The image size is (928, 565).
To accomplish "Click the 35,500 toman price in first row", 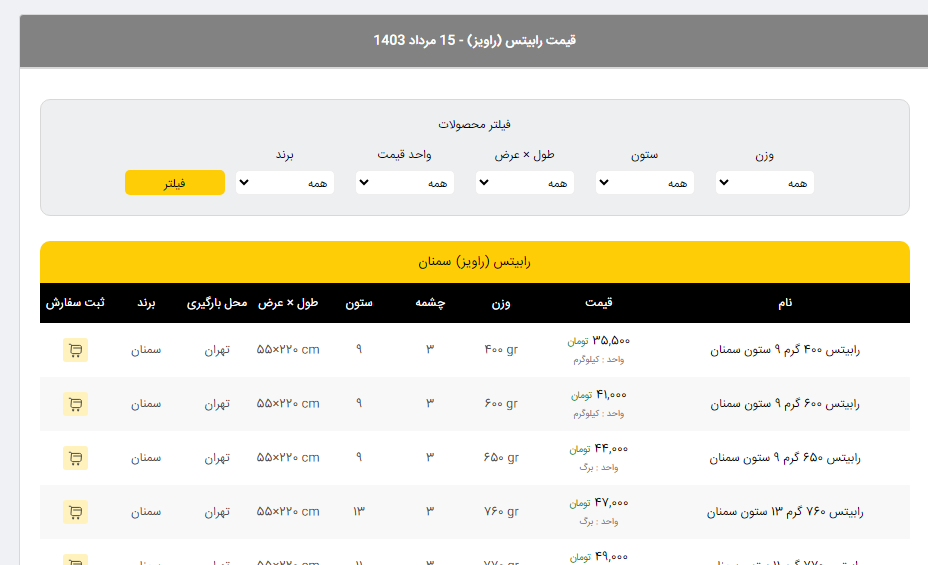I will 610,340.
